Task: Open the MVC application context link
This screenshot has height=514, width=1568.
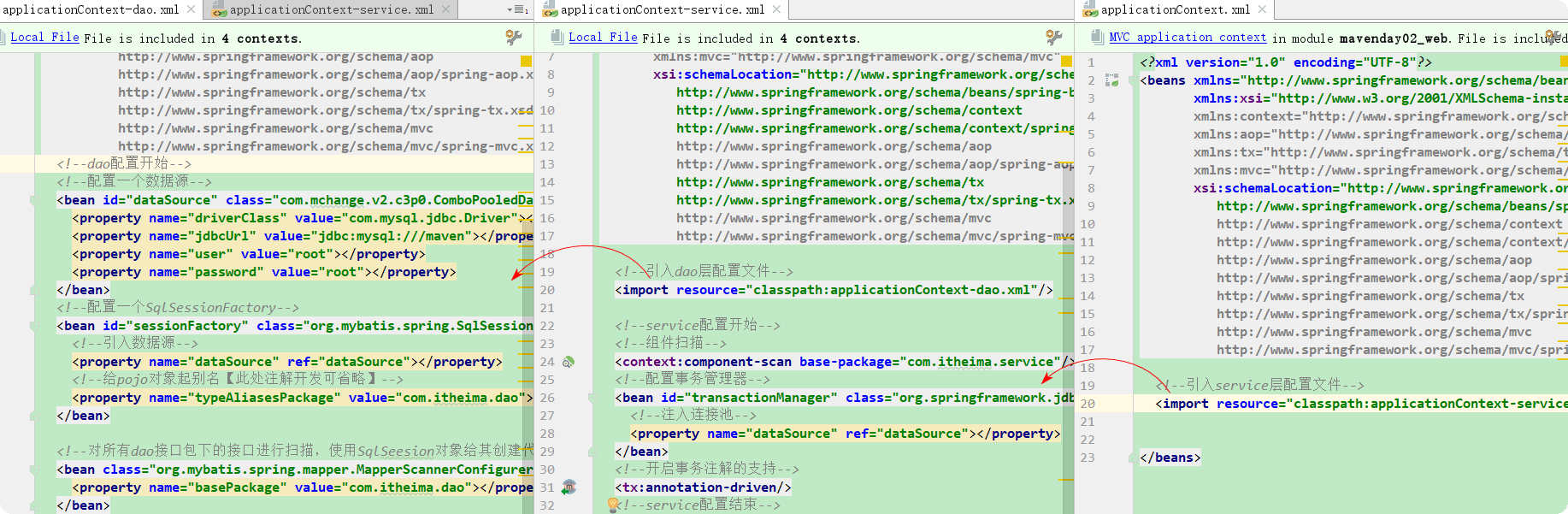Action: point(1188,38)
